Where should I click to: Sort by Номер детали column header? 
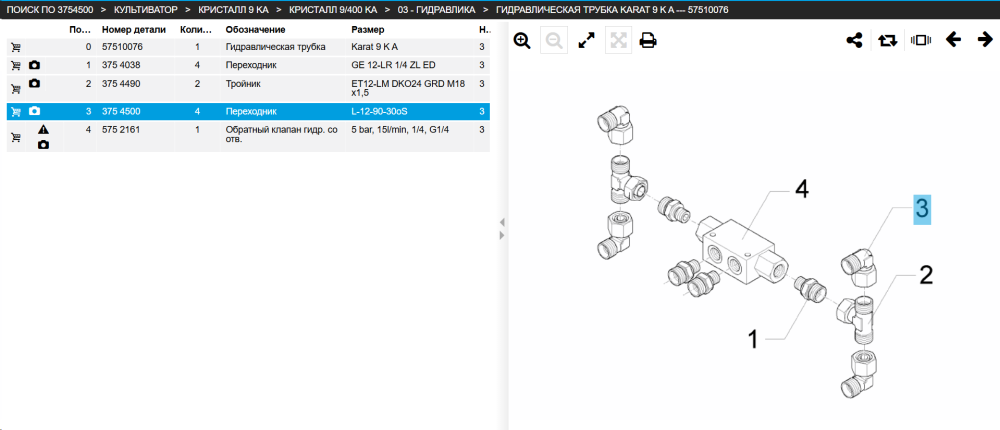[x=134, y=30]
